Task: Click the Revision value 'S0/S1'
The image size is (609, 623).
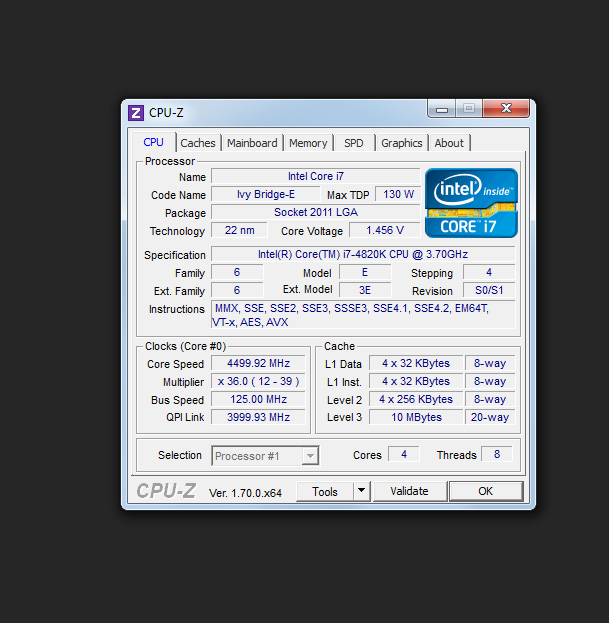Action: [x=489, y=290]
